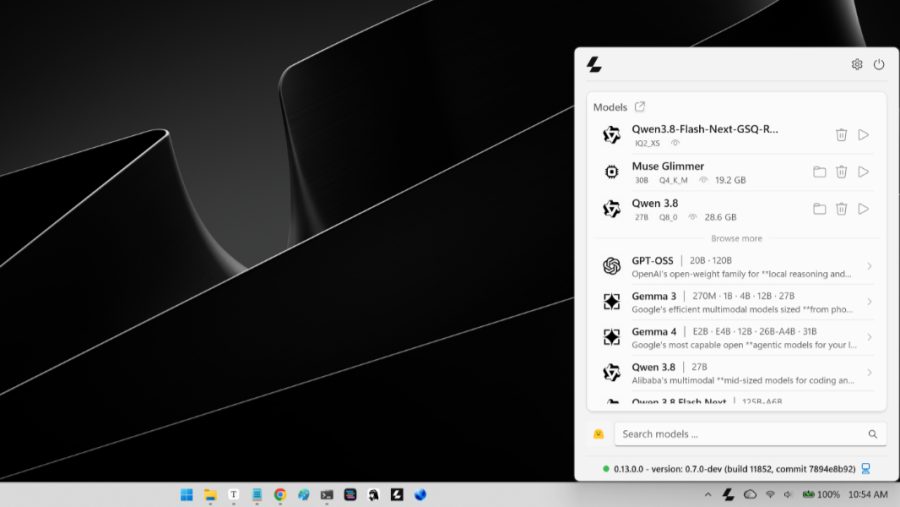Image resolution: width=900 pixels, height=507 pixels.
Task: Click the lightning bolt logo in the panel header
Action: point(594,64)
